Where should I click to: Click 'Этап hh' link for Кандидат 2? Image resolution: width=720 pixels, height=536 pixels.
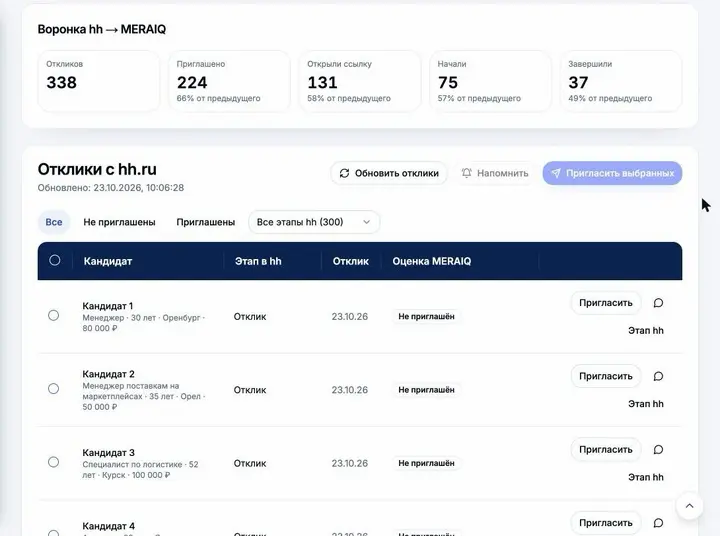point(646,404)
